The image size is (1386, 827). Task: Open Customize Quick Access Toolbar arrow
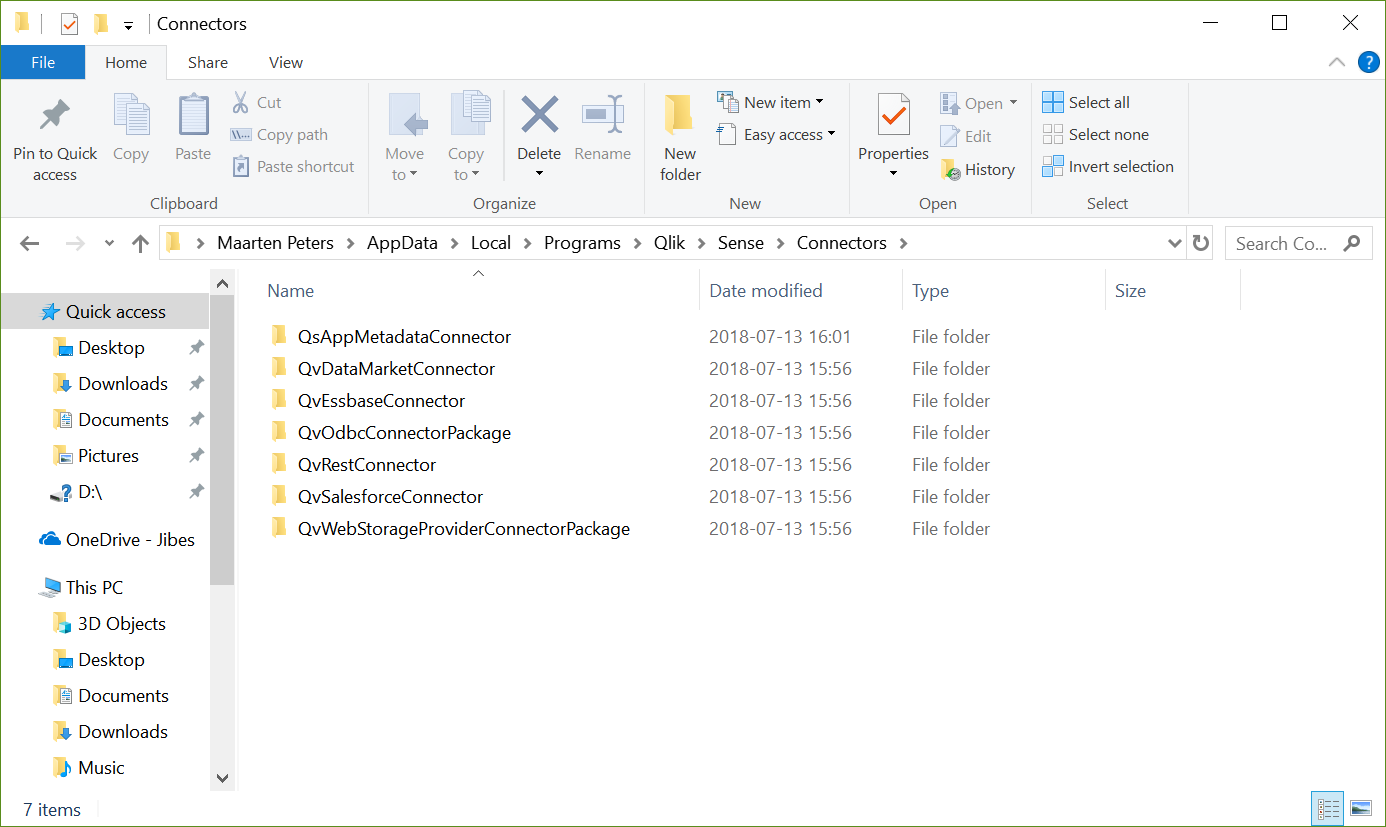pos(128,25)
